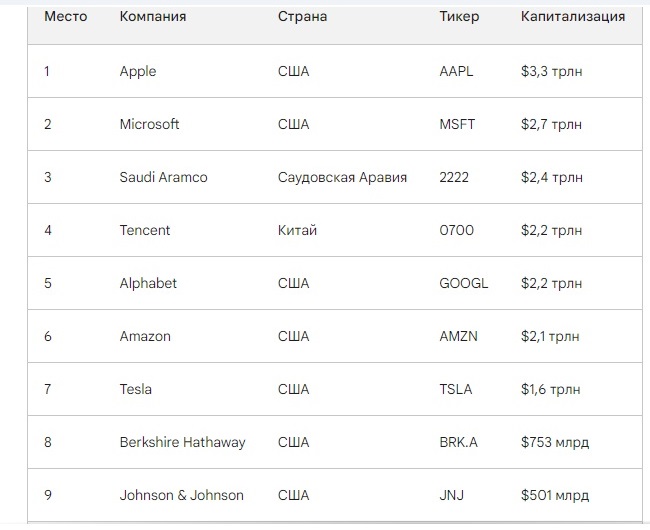The height and width of the screenshot is (530, 650).
Task: Click the Место column header
Action: [65, 17]
